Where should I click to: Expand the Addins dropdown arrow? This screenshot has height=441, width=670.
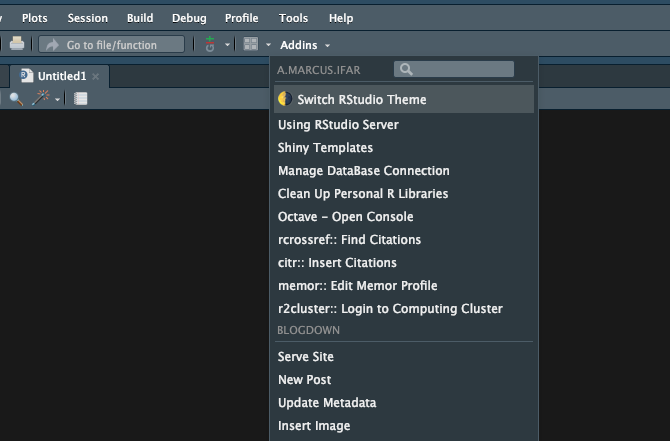(x=327, y=45)
